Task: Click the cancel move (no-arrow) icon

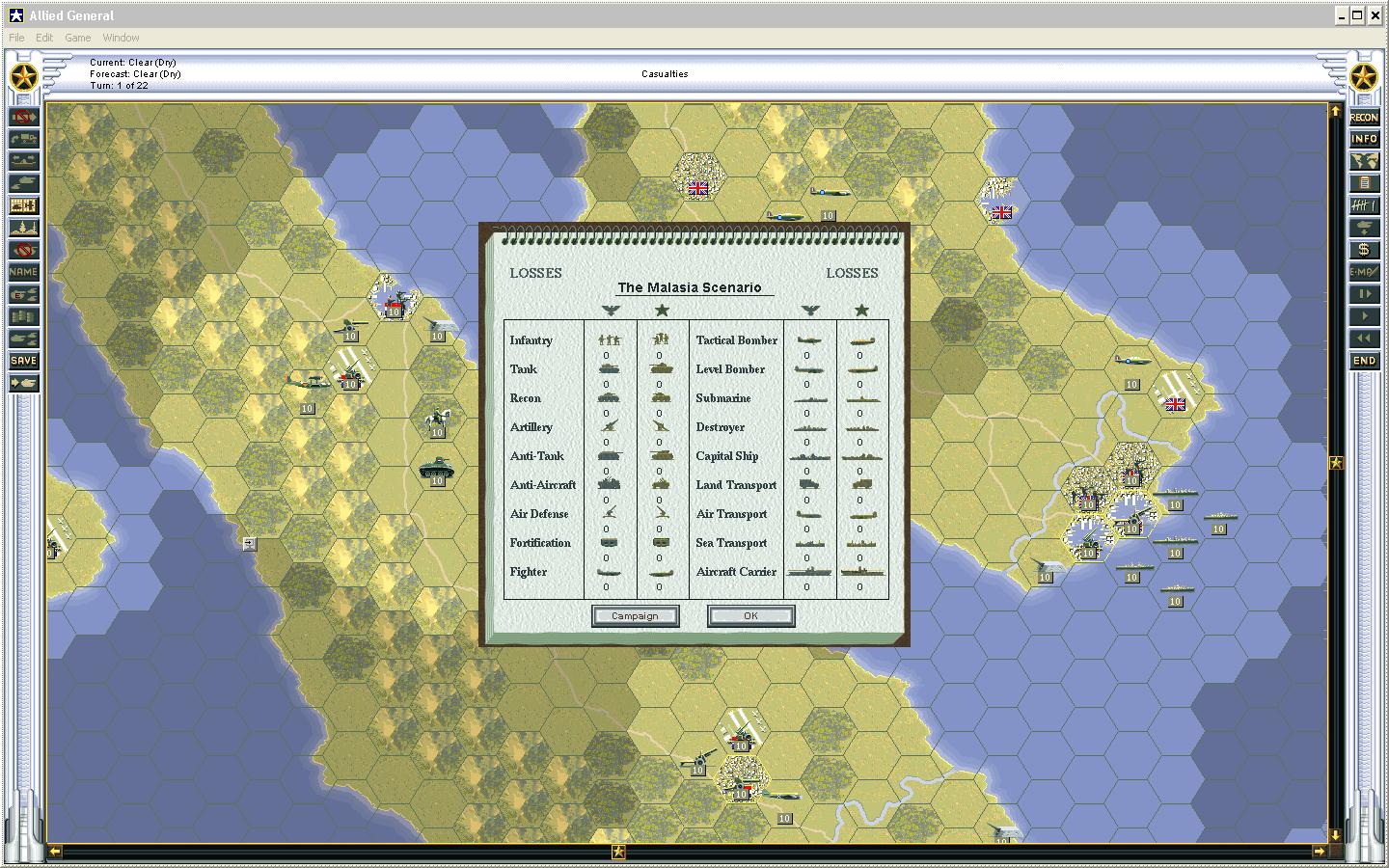Action: [24, 118]
